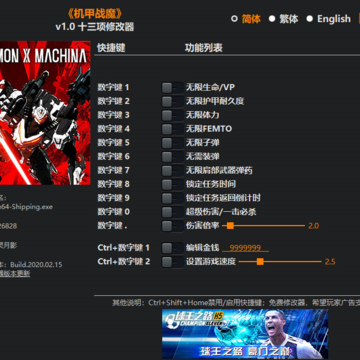Click the 《机甲战魔》 title text
Image resolution: width=360 pixels, height=360 pixels.
(95, 13)
